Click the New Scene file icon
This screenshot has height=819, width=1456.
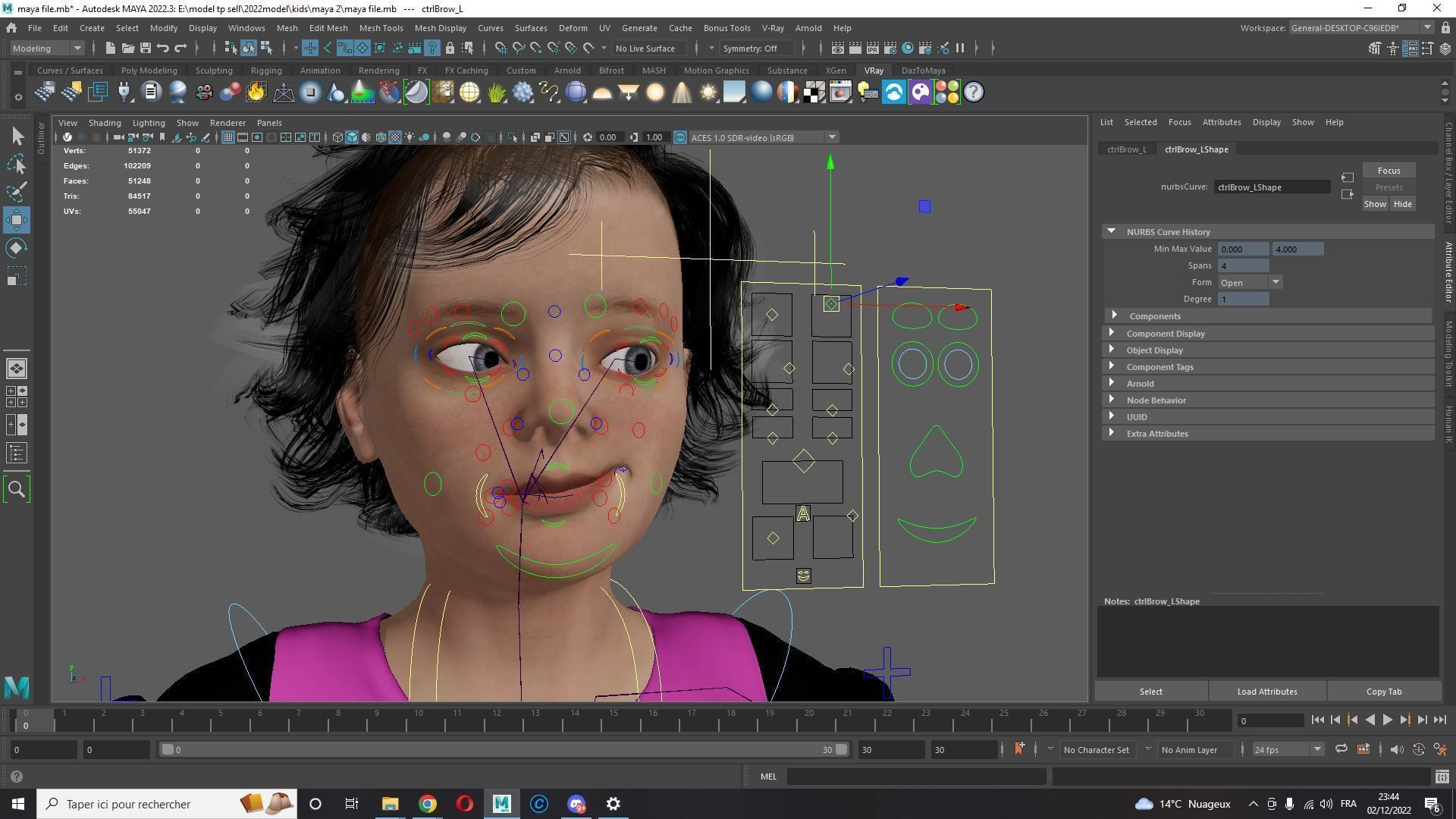coord(111,49)
